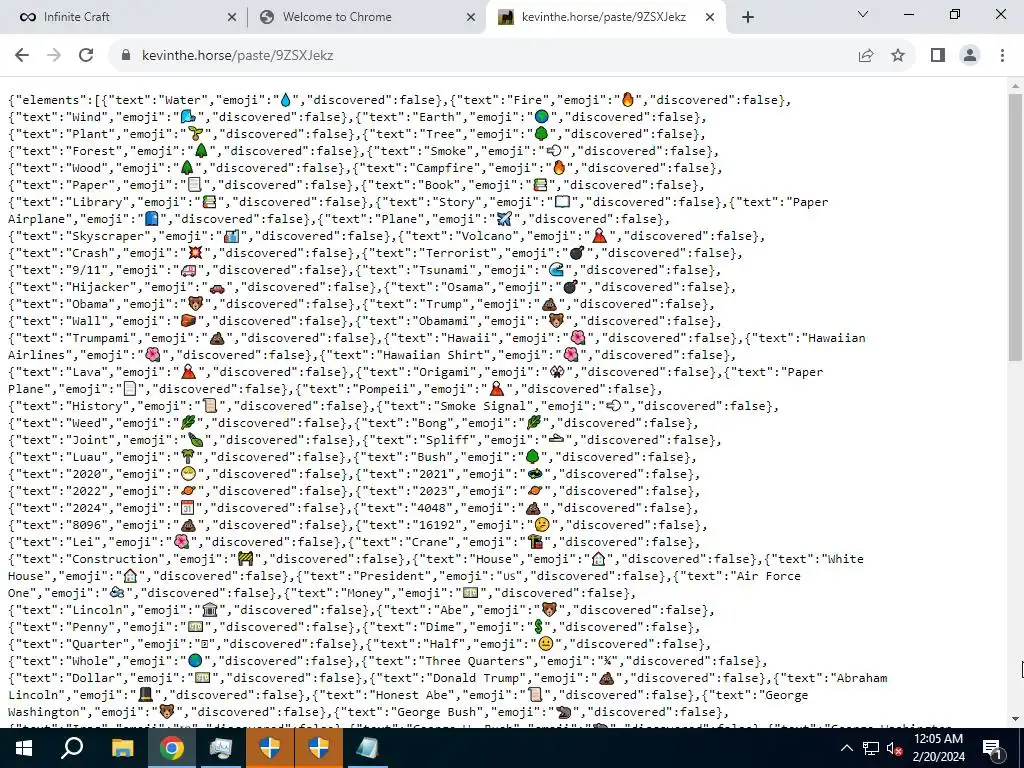Click the word "elements" in the JSON

tap(50, 100)
